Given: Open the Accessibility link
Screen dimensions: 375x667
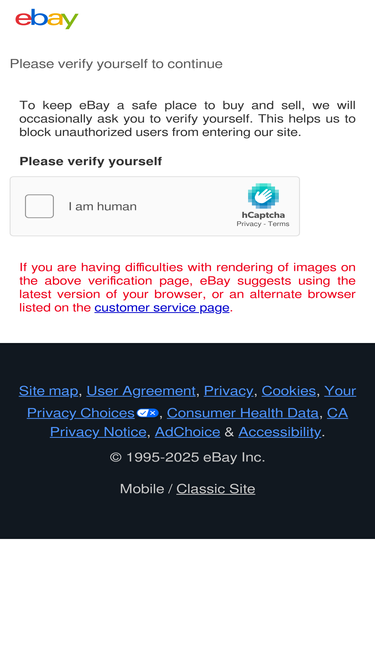Looking at the screenshot, I should 280,432.
